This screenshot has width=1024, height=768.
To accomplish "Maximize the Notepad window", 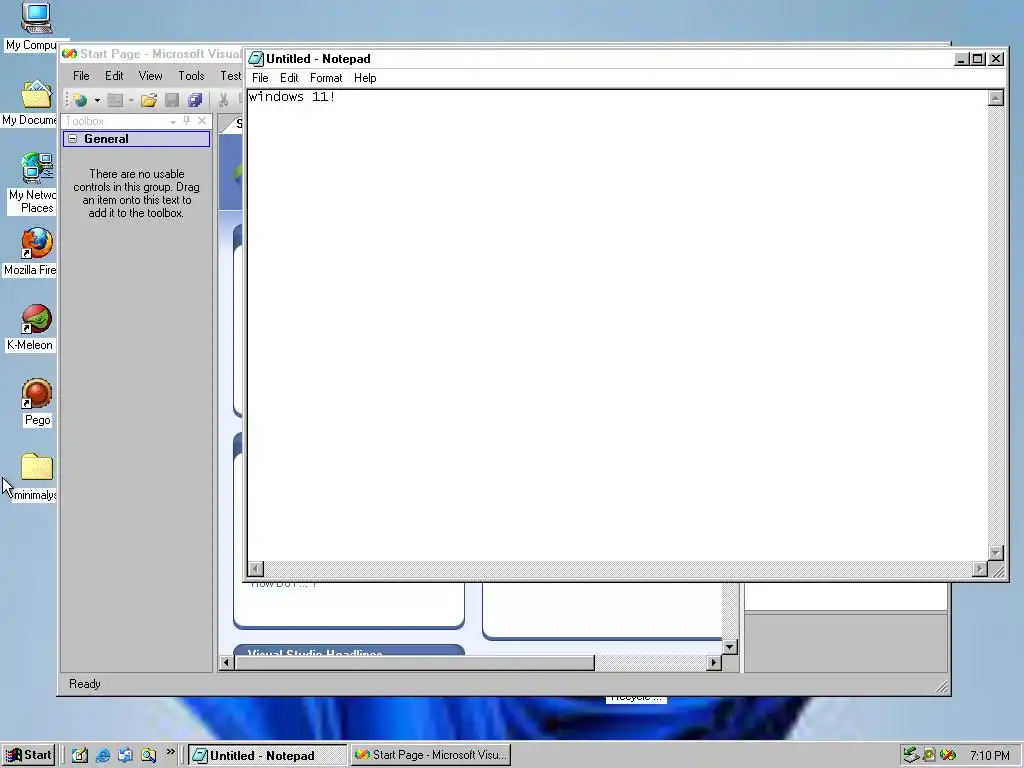I will [x=978, y=59].
